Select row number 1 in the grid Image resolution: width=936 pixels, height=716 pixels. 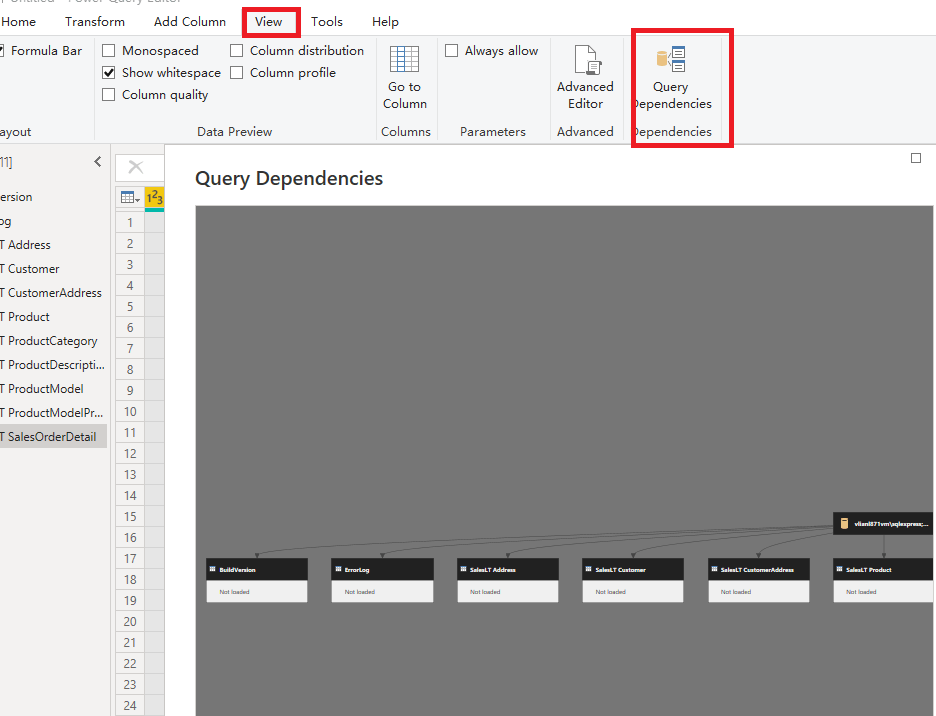point(130,223)
